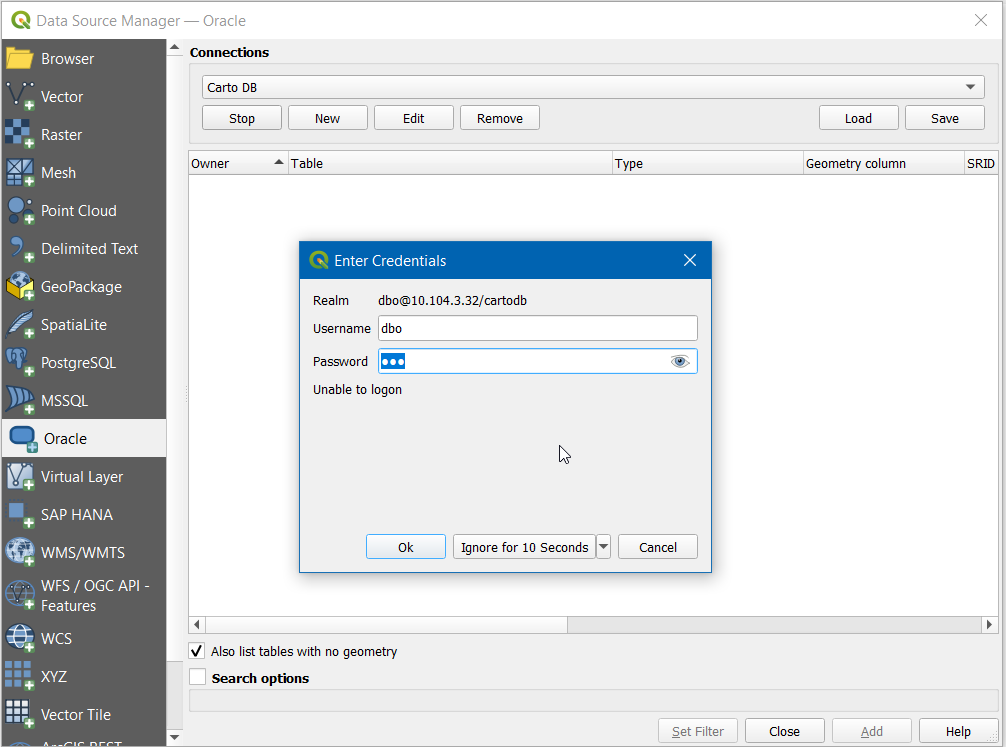This screenshot has height=747, width=1006.
Task: Uncheck 'Also list tables with no geometry'
Action: [x=197, y=651]
